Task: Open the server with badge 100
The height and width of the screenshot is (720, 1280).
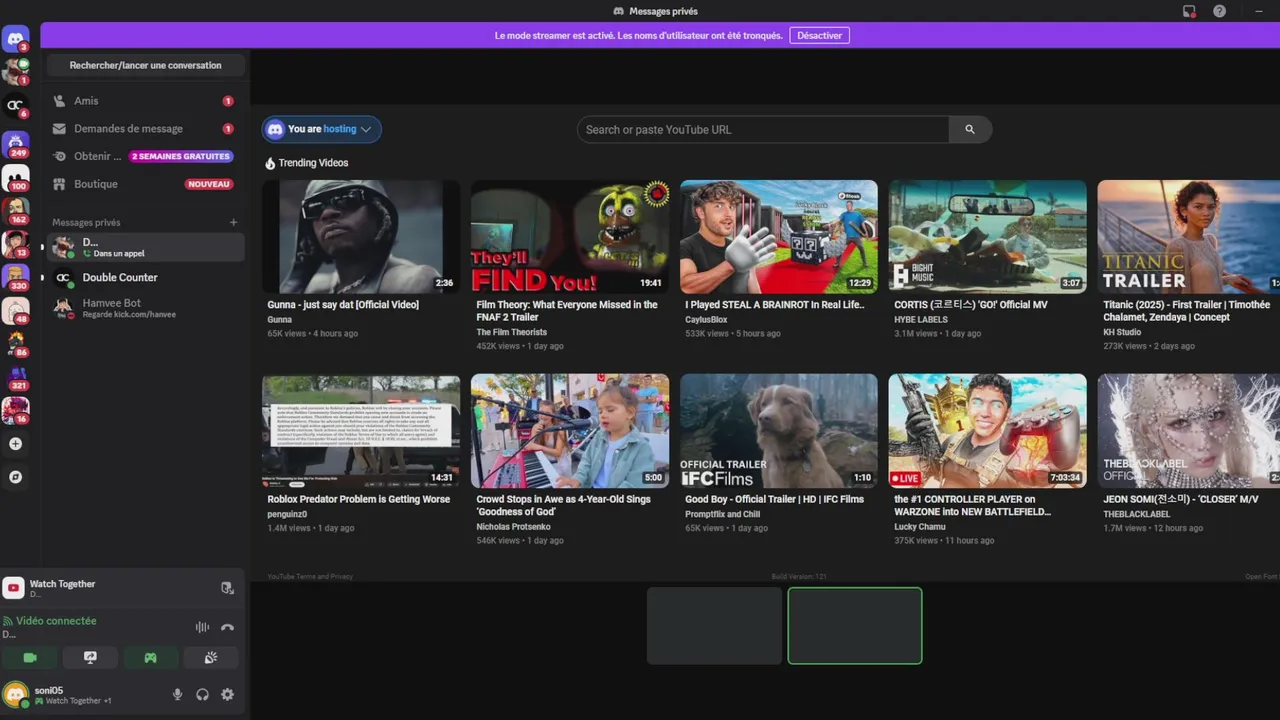Action: click(15, 177)
